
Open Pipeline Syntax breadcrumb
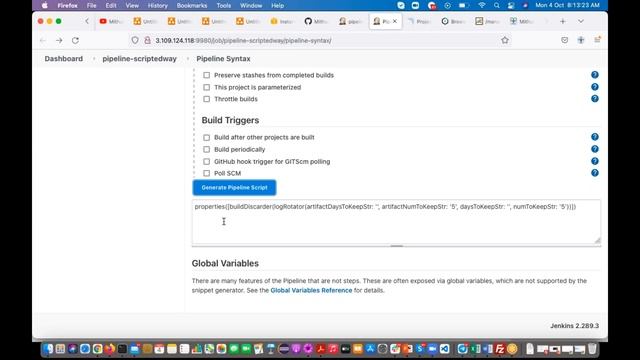tap(223, 59)
